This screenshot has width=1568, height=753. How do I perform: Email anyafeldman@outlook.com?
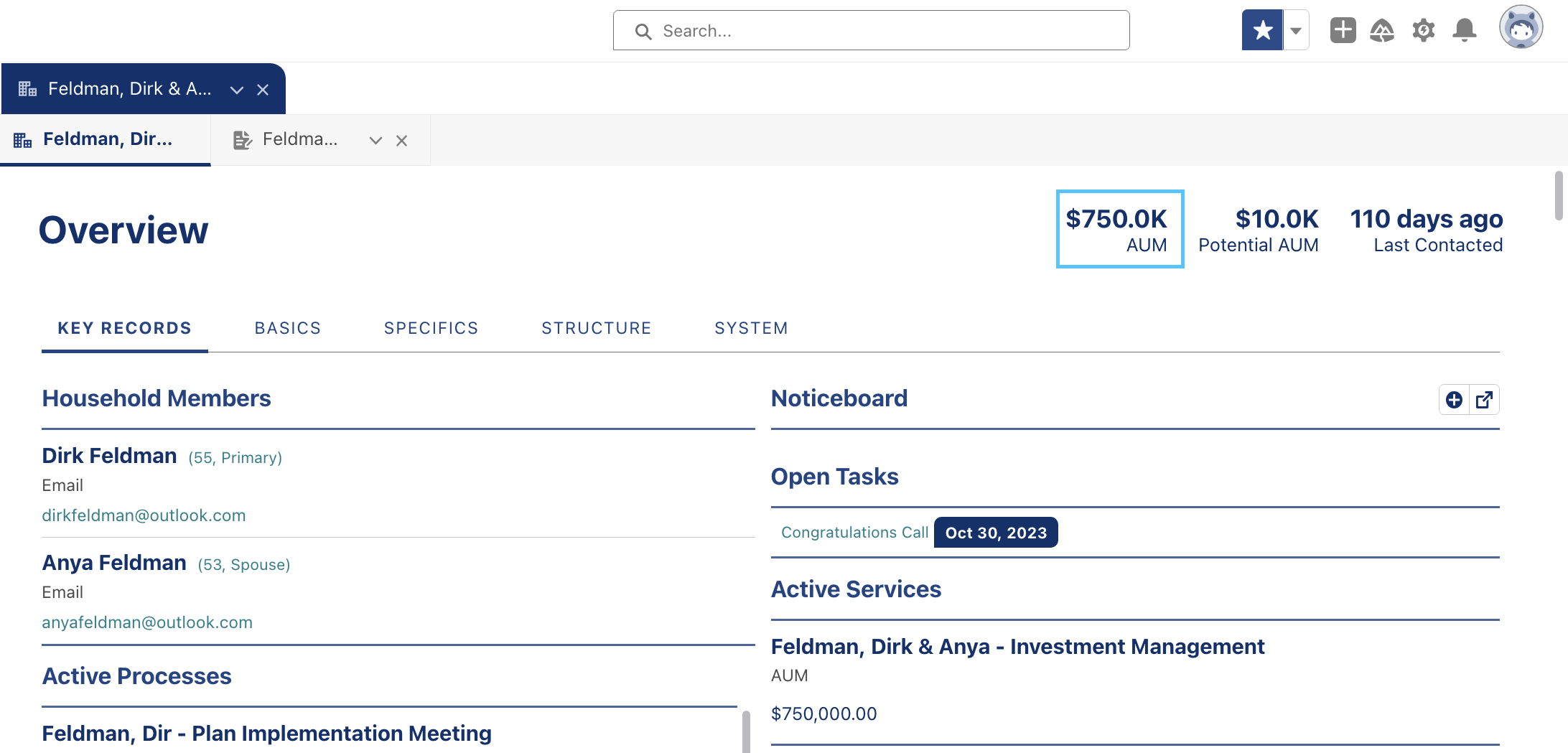(147, 622)
